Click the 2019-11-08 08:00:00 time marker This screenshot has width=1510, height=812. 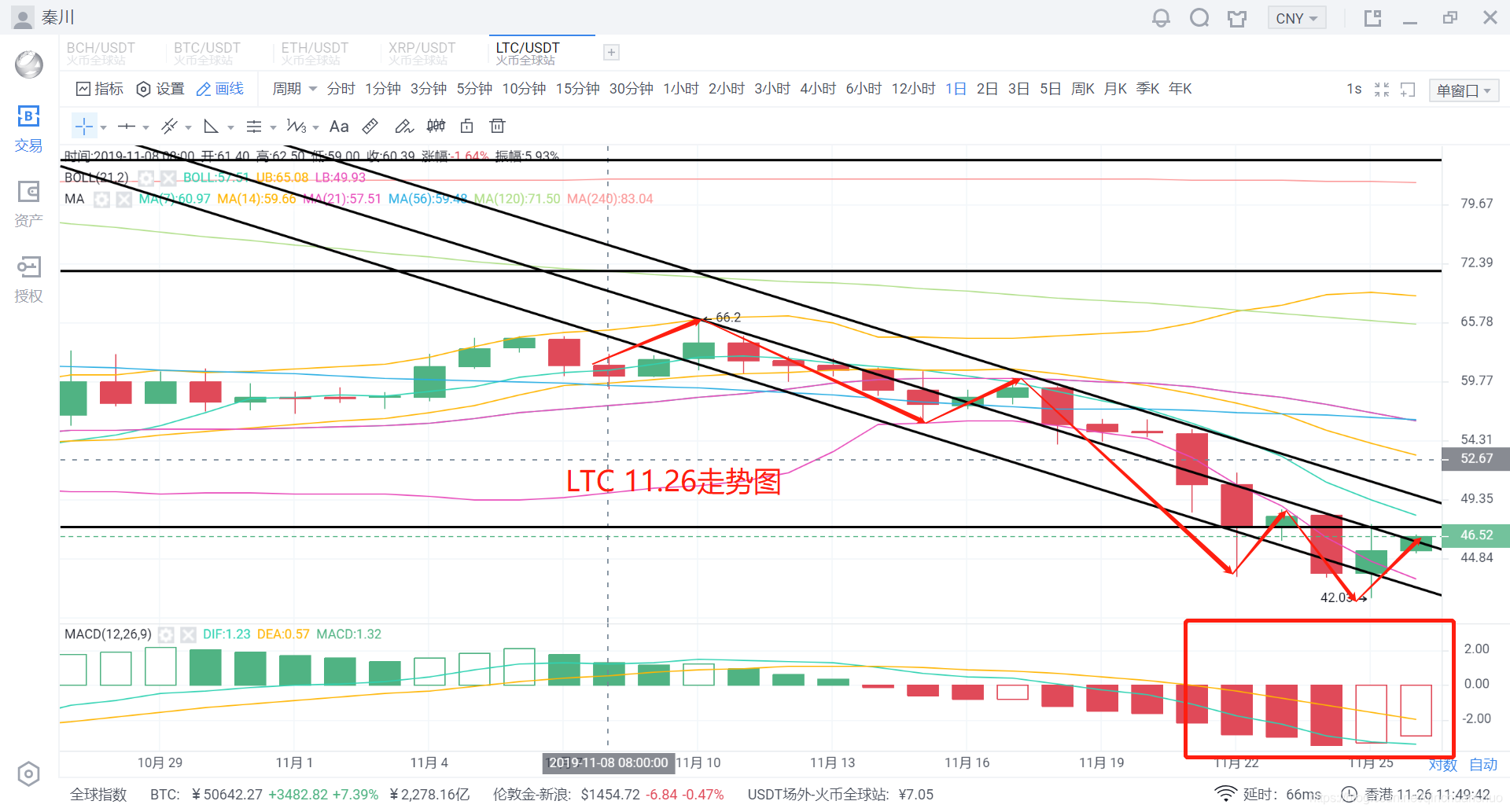click(x=608, y=762)
